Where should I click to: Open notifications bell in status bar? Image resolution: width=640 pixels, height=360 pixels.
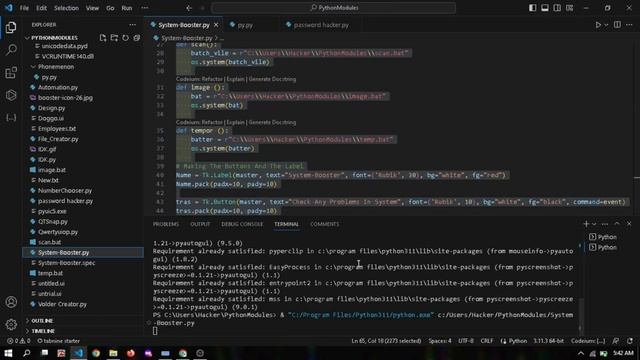[x=630, y=341]
